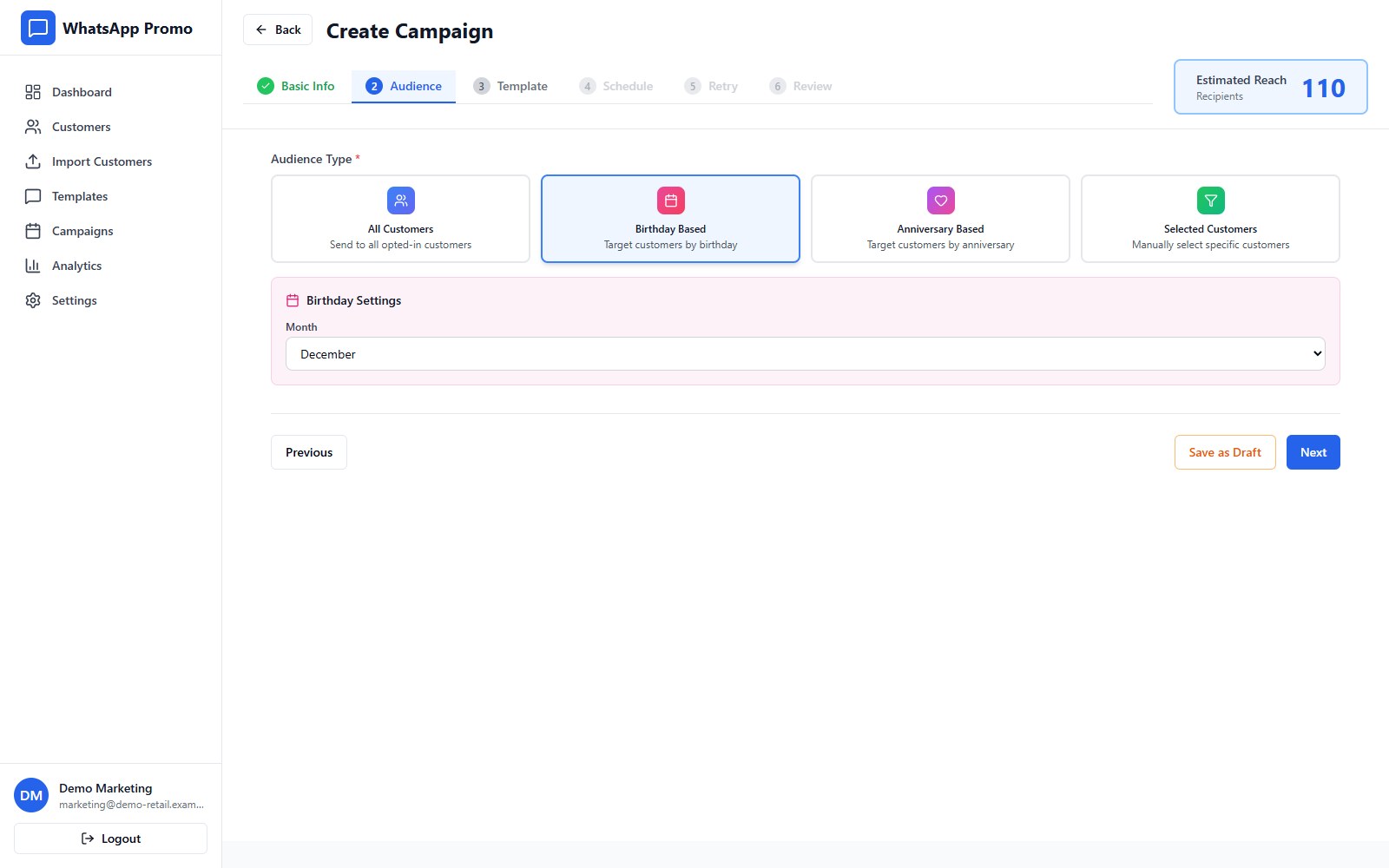Open Campaigns from the sidebar
This screenshot has height=868, width=1389.
111,231
